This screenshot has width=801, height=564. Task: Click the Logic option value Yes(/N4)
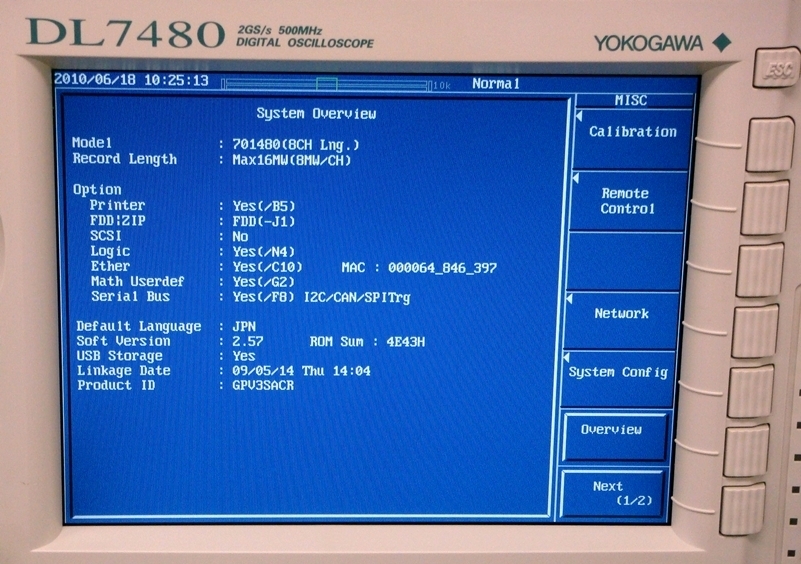pyautogui.click(x=264, y=252)
